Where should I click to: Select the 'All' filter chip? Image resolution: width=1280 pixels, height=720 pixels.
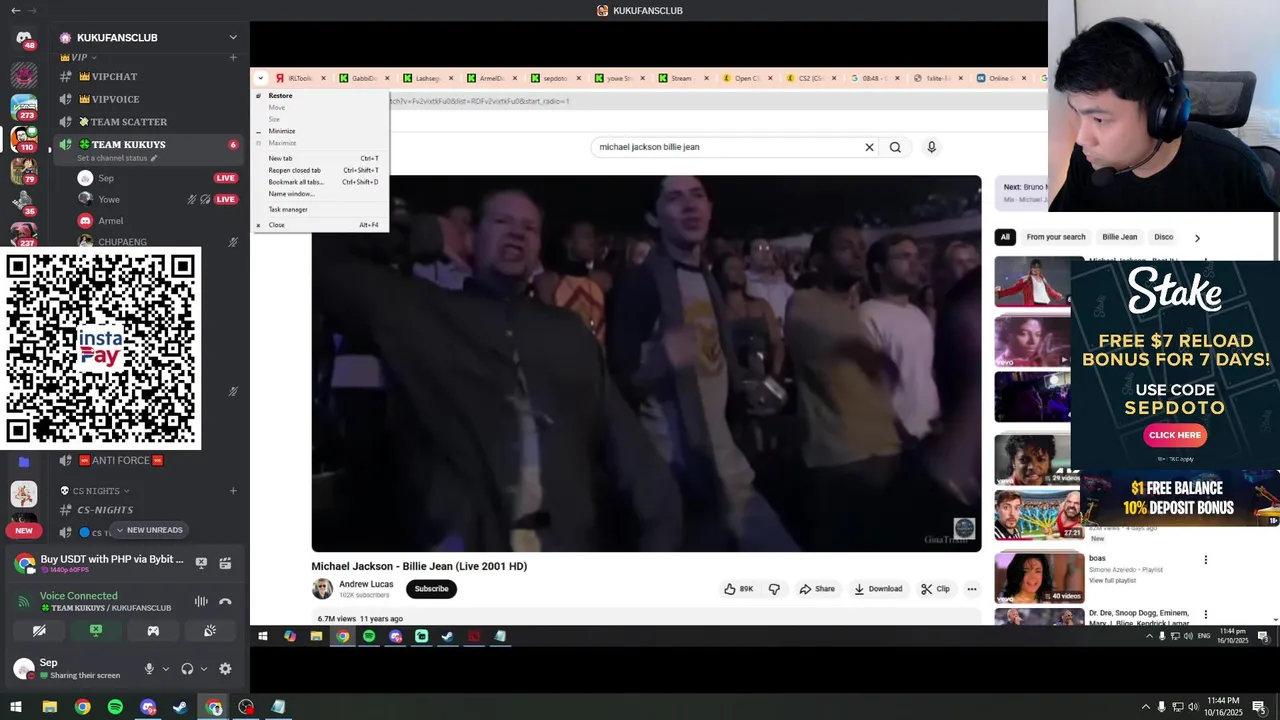pyautogui.click(x=1005, y=237)
